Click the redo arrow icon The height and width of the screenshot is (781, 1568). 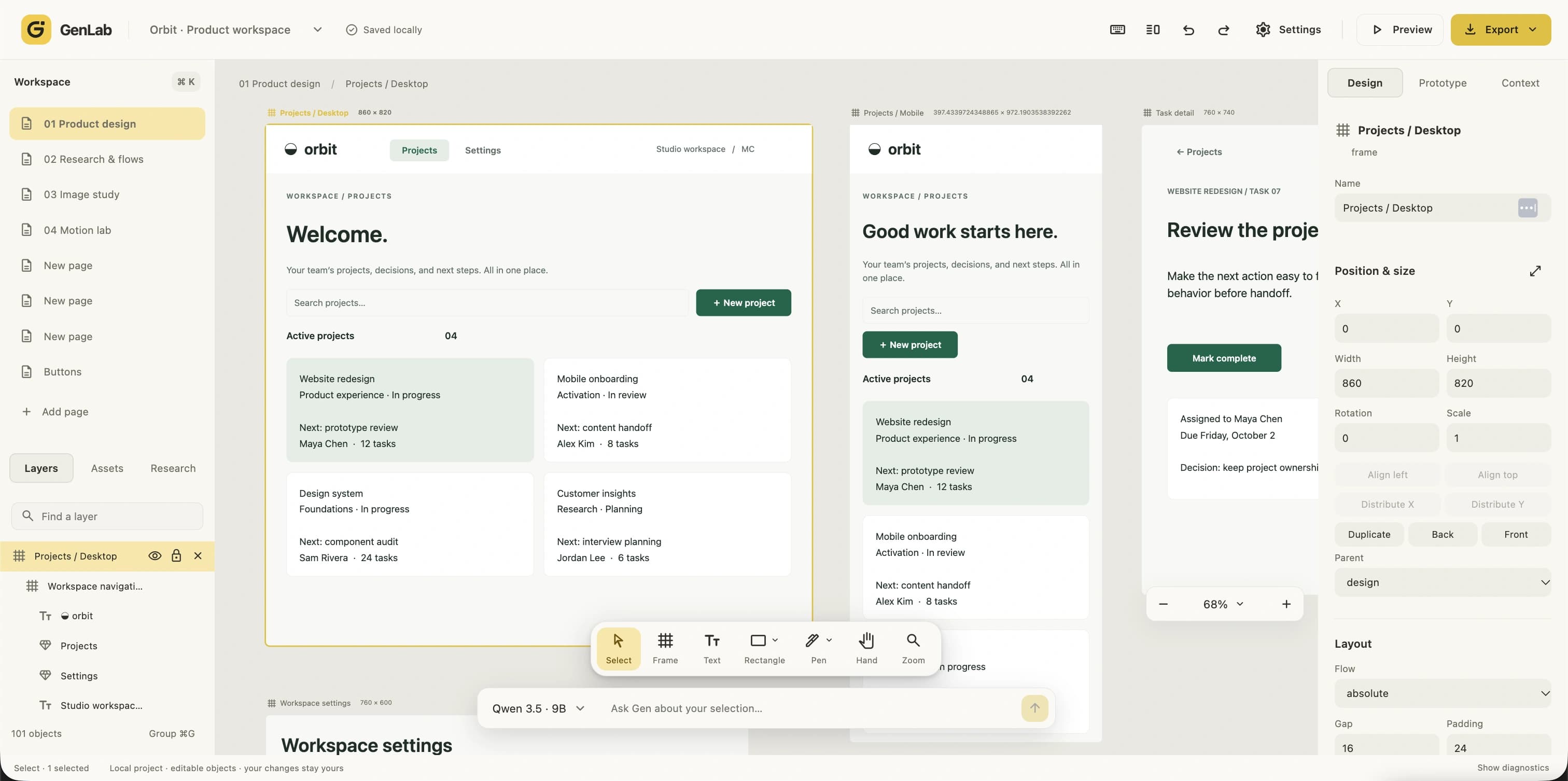click(1224, 30)
